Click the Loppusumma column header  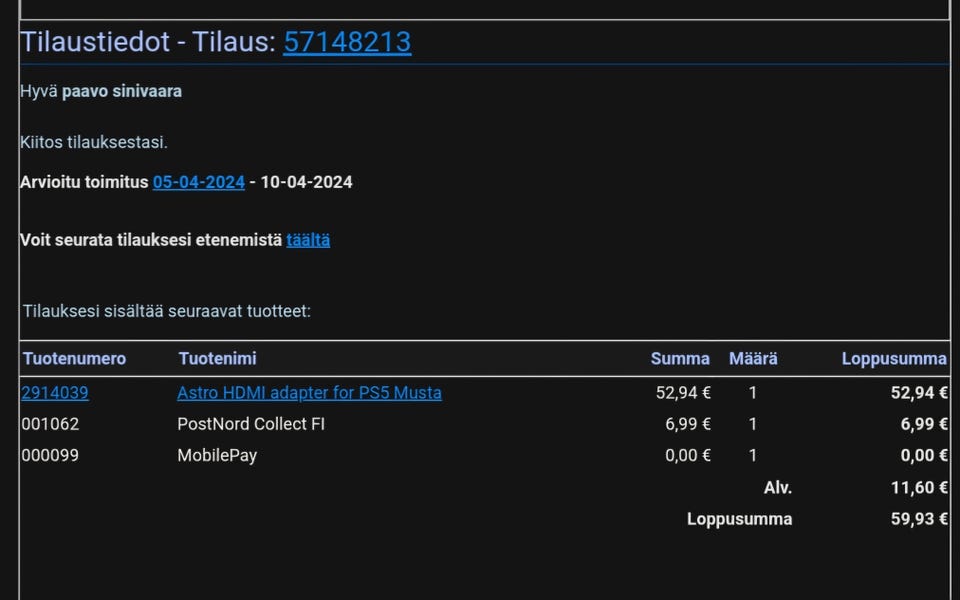(x=894, y=358)
